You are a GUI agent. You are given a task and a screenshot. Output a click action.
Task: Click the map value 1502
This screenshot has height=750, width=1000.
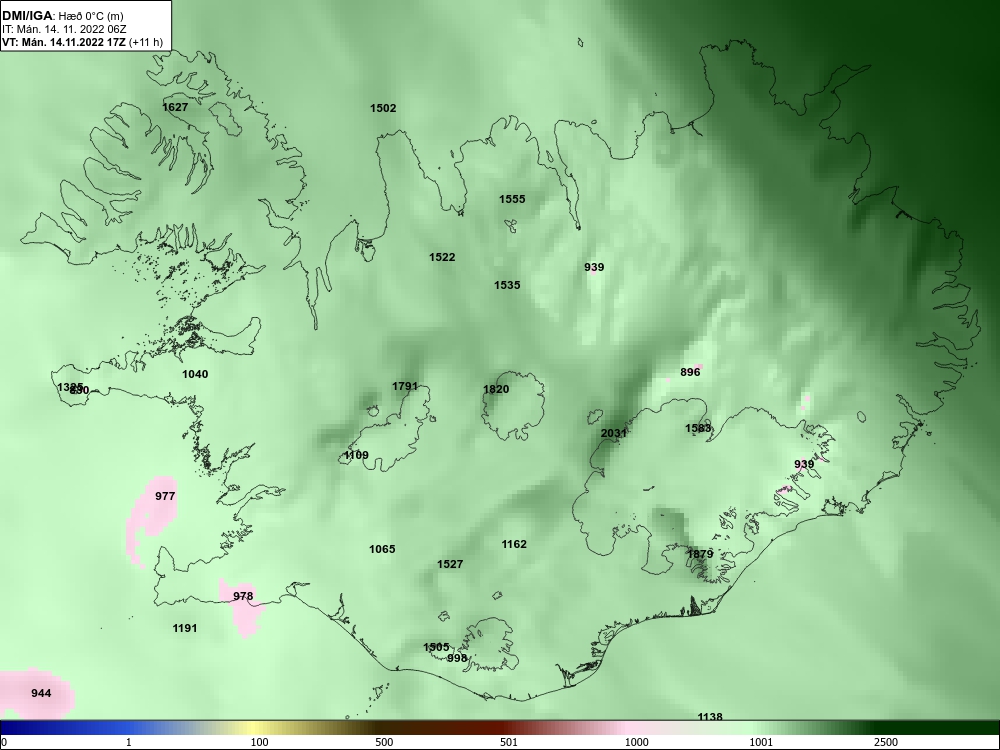383,108
